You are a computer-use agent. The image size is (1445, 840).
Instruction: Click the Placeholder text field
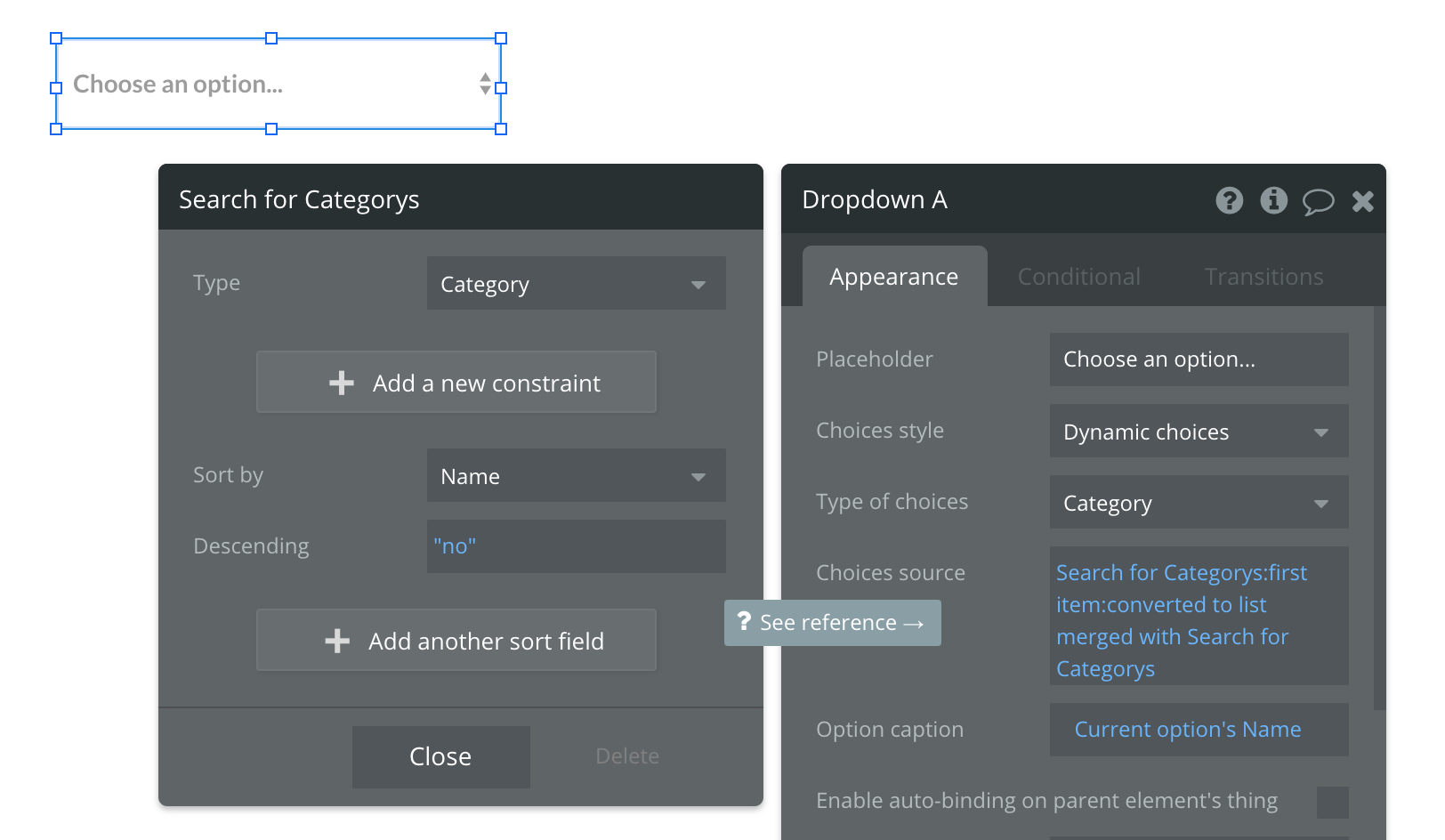pos(1199,359)
